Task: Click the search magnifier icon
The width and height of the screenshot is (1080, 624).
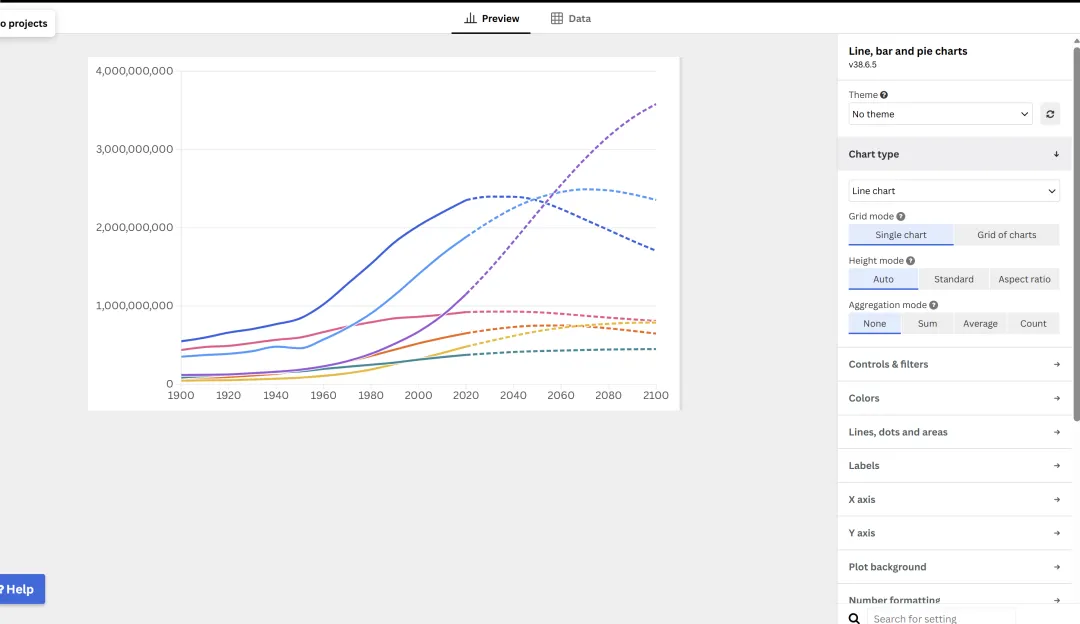Action: 854,619
